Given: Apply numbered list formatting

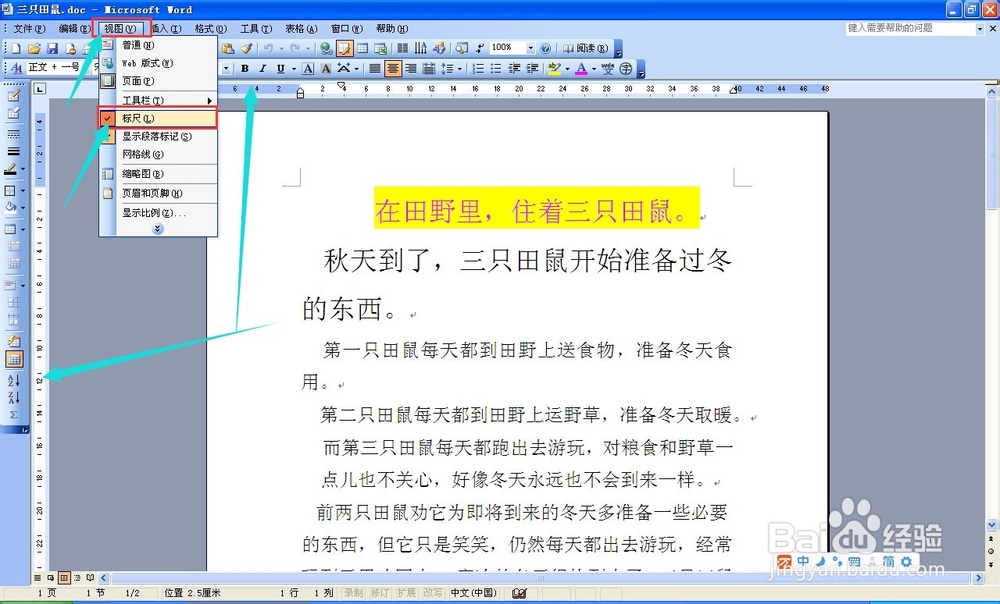Looking at the screenshot, I should click(478, 68).
